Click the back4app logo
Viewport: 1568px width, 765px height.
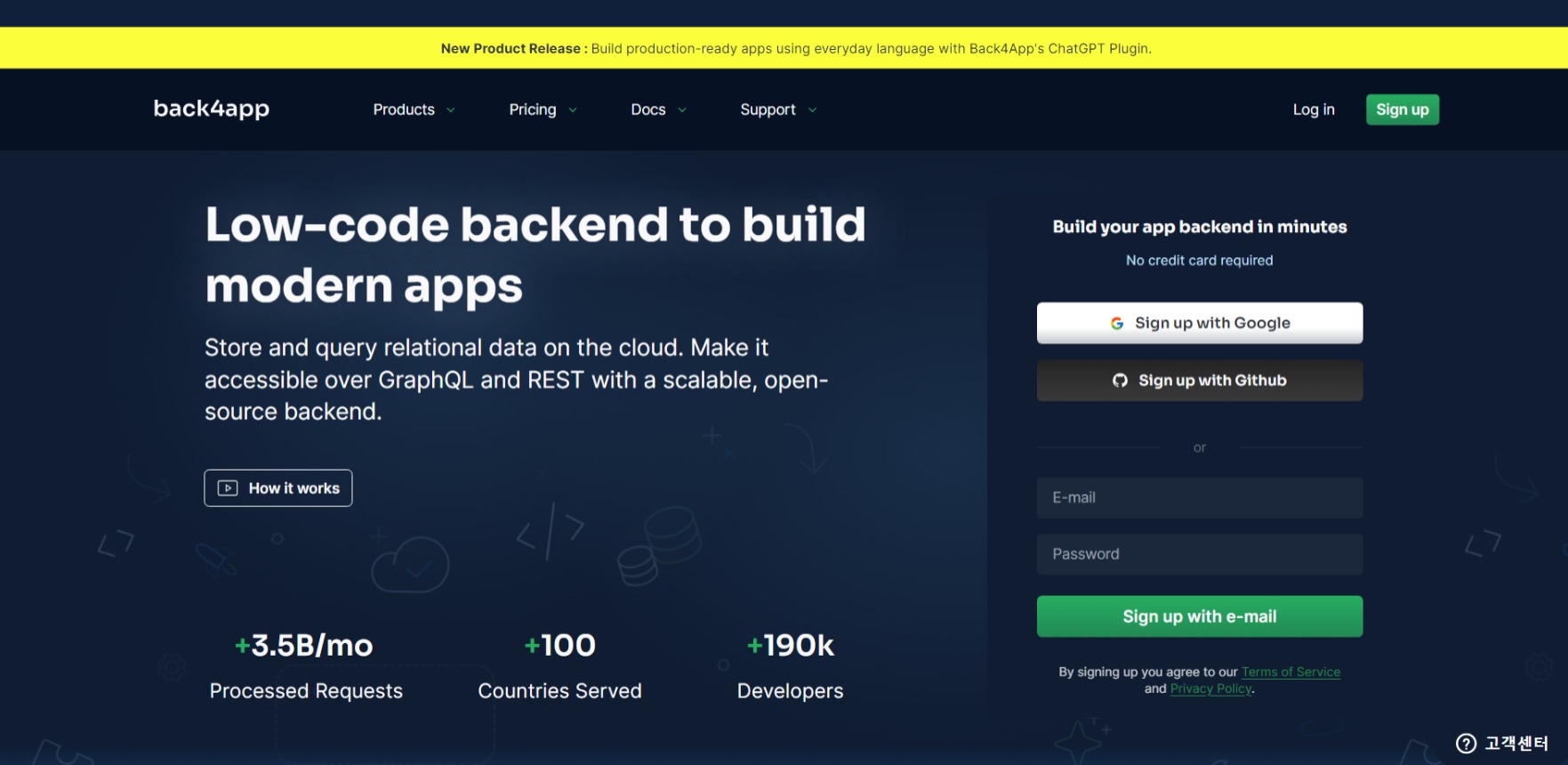(x=212, y=109)
